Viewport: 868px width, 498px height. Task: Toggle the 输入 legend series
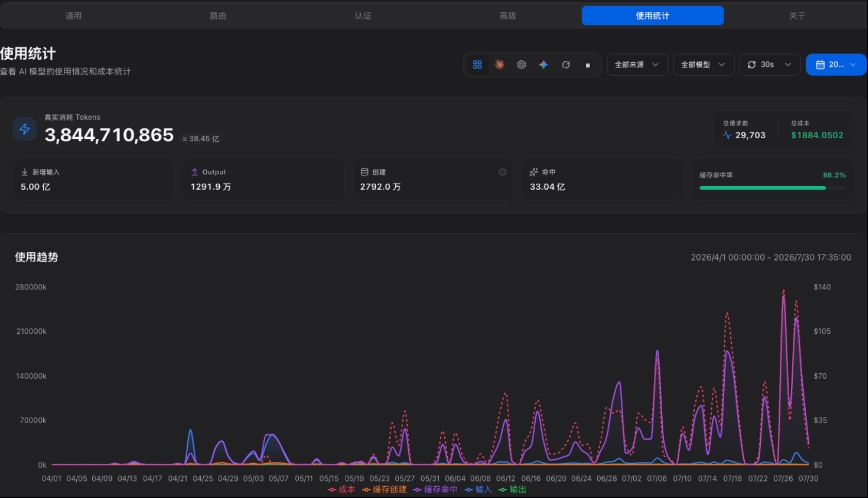478,490
